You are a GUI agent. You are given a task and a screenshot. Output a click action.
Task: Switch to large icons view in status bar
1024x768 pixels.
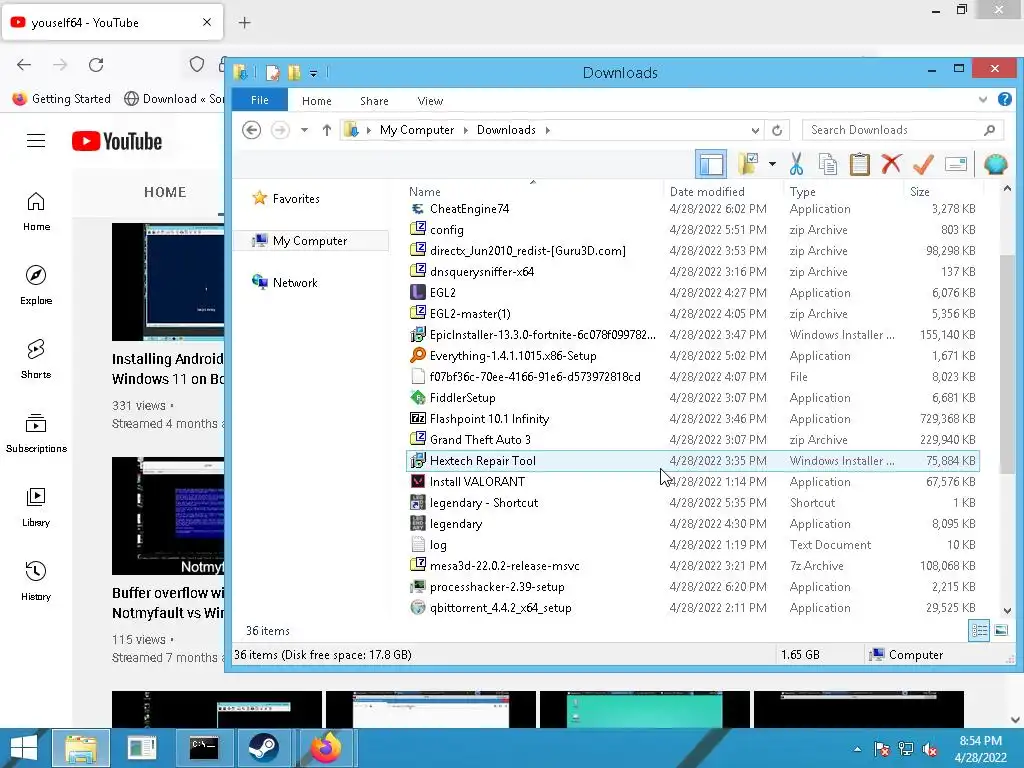[1000, 630]
